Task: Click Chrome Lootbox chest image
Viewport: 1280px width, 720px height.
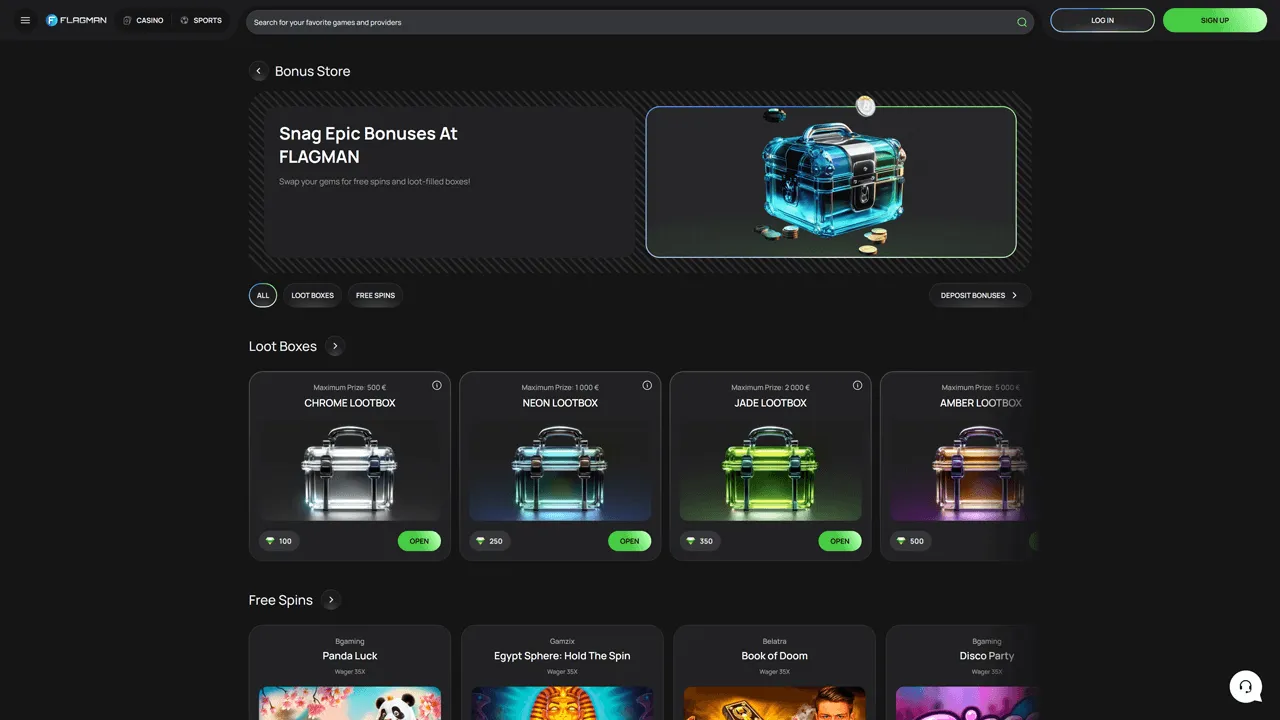Action: pyautogui.click(x=350, y=470)
